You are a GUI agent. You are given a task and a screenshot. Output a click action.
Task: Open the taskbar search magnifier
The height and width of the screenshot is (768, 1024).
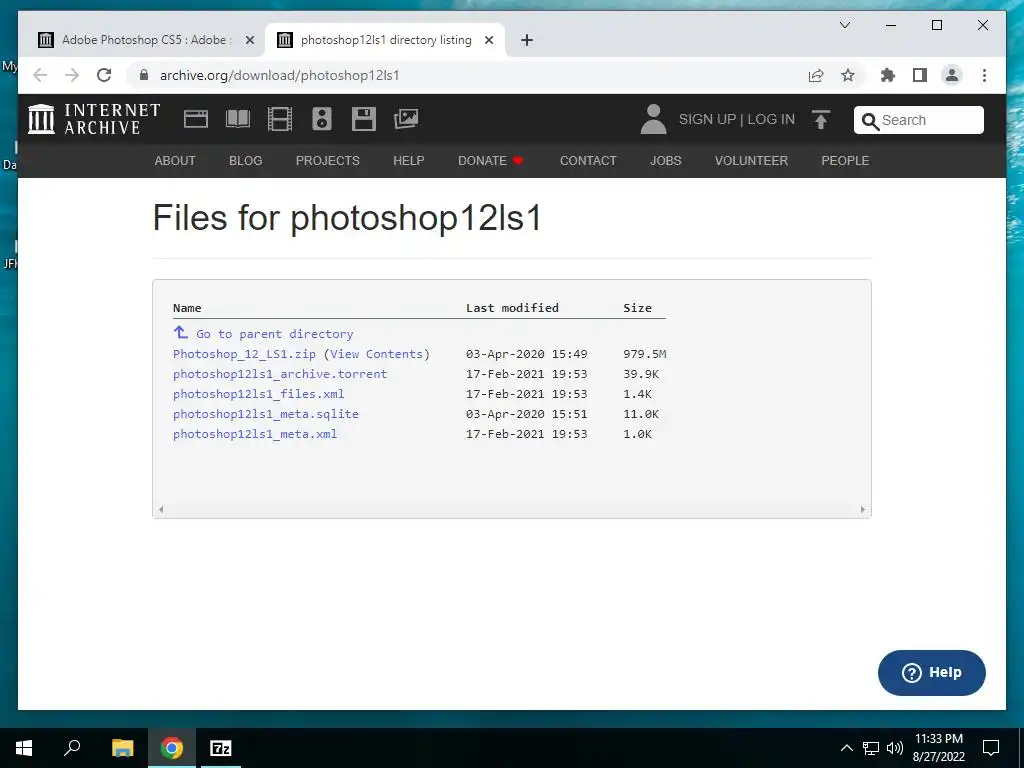72,748
